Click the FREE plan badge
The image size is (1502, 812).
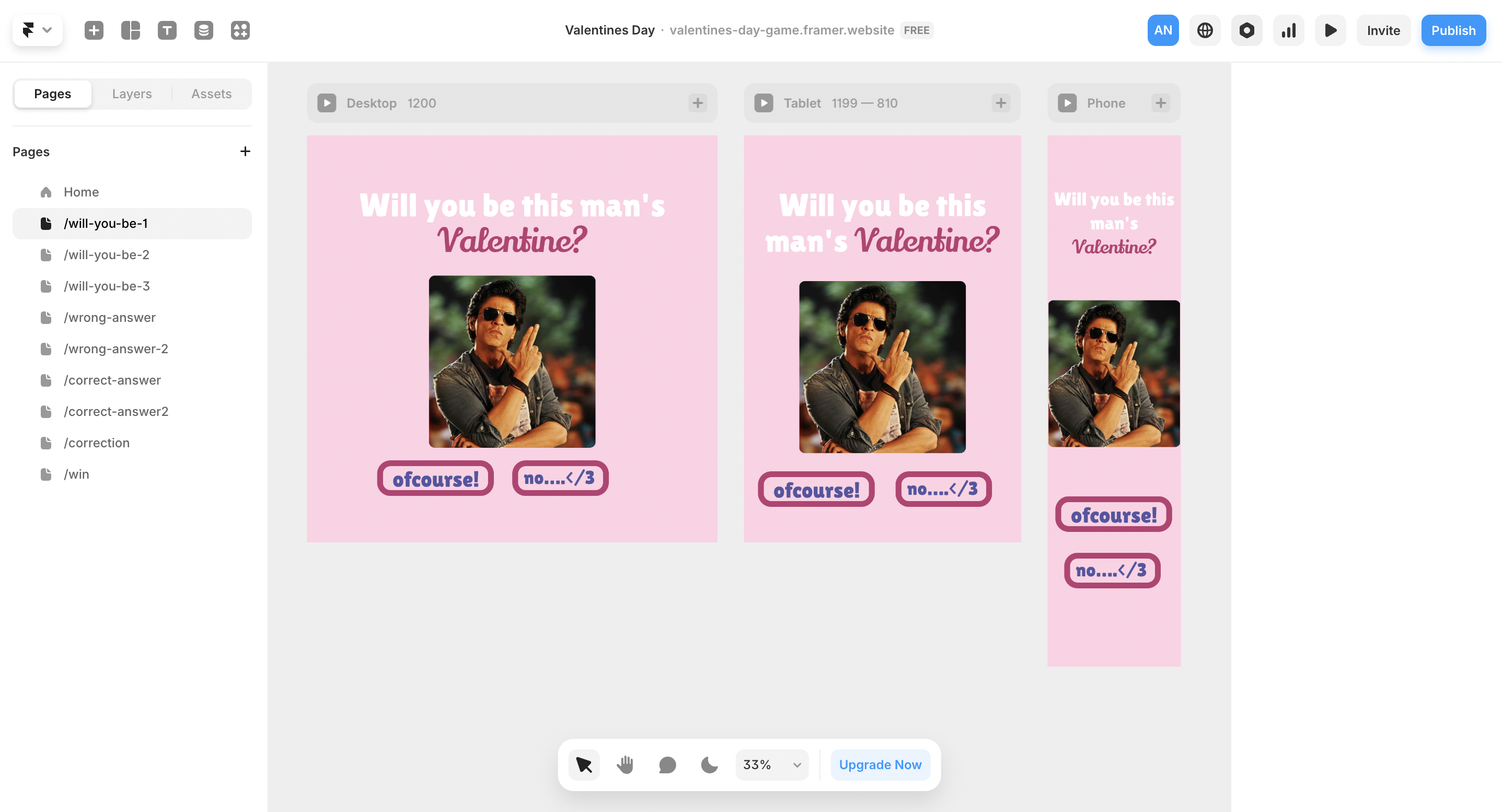917,30
